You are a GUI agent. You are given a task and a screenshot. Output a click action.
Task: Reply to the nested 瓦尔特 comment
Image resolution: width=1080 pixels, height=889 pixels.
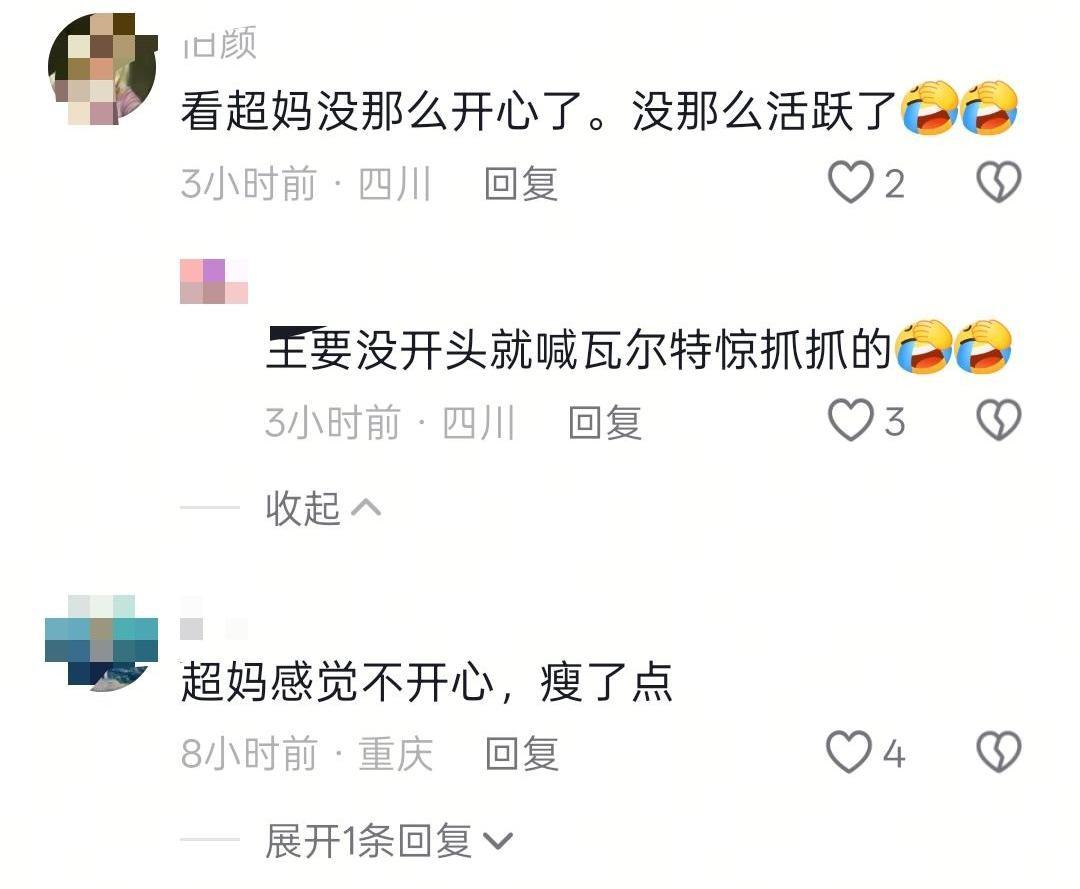[605, 422]
